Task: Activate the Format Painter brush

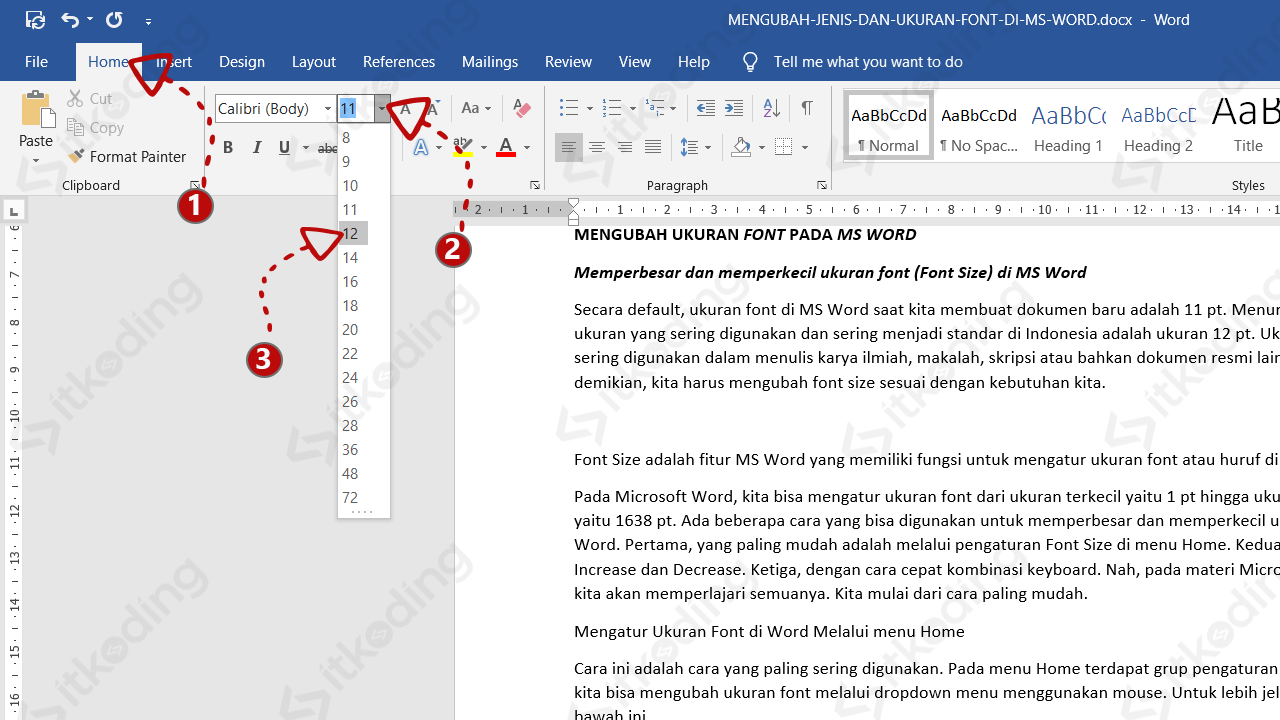Action: tap(127, 156)
